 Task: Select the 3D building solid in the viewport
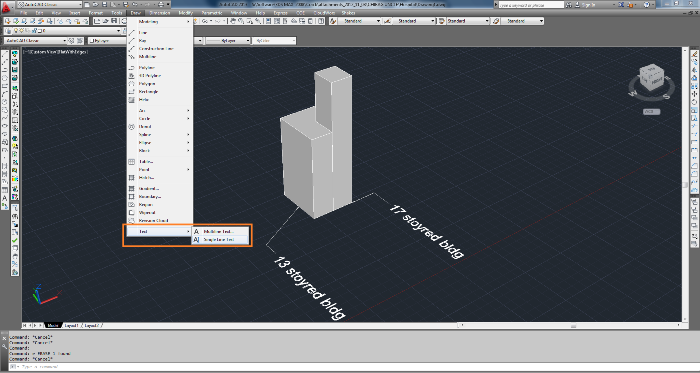click(x=316, y=143)
